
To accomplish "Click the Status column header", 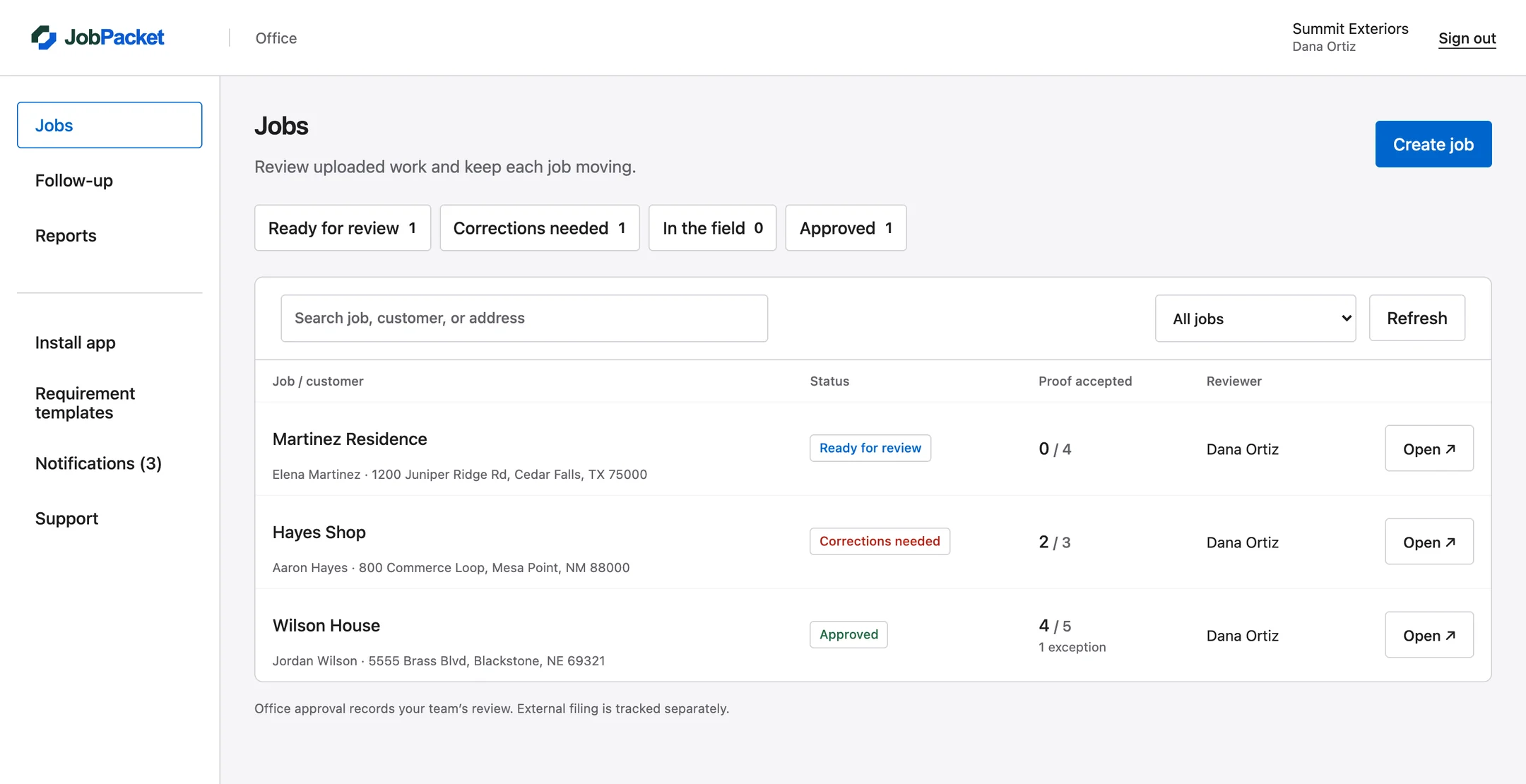I will [829, 381].
